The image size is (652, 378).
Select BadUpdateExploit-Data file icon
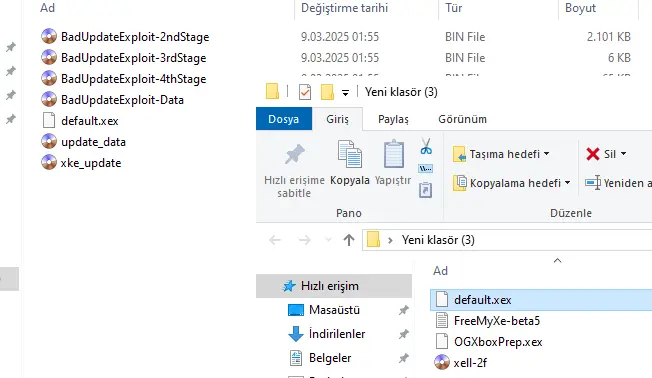(x=49, y=99)
